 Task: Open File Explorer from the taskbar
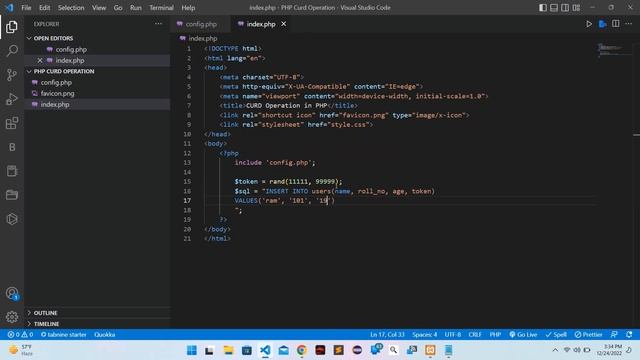(x=228, y=350)
